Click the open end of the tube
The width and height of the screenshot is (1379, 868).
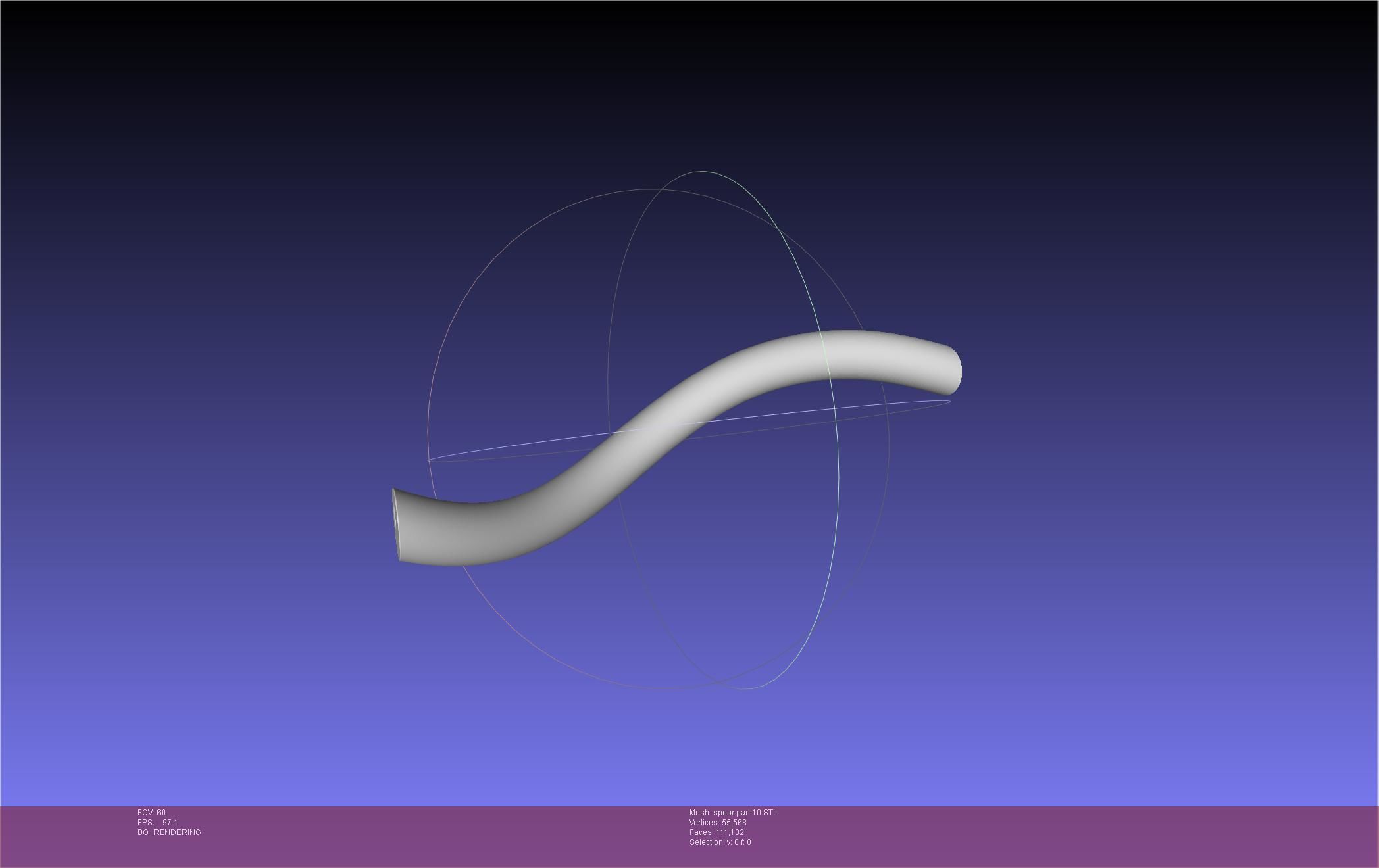396,525
